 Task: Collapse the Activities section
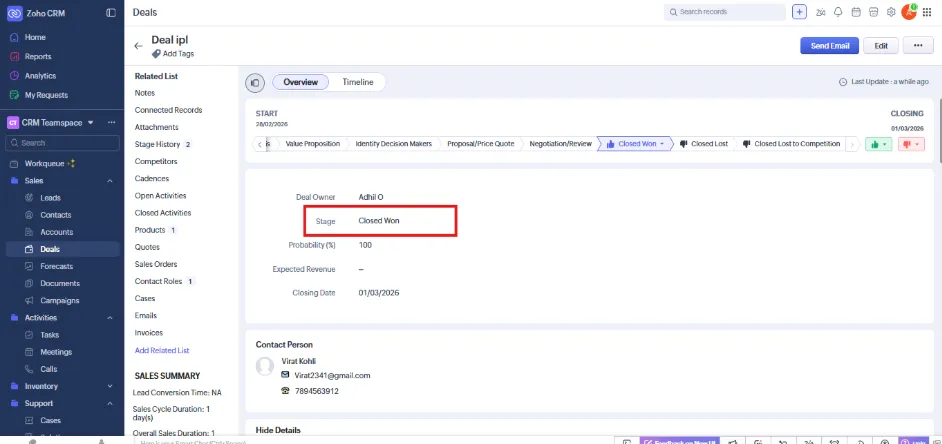click(x=110, y=318)
